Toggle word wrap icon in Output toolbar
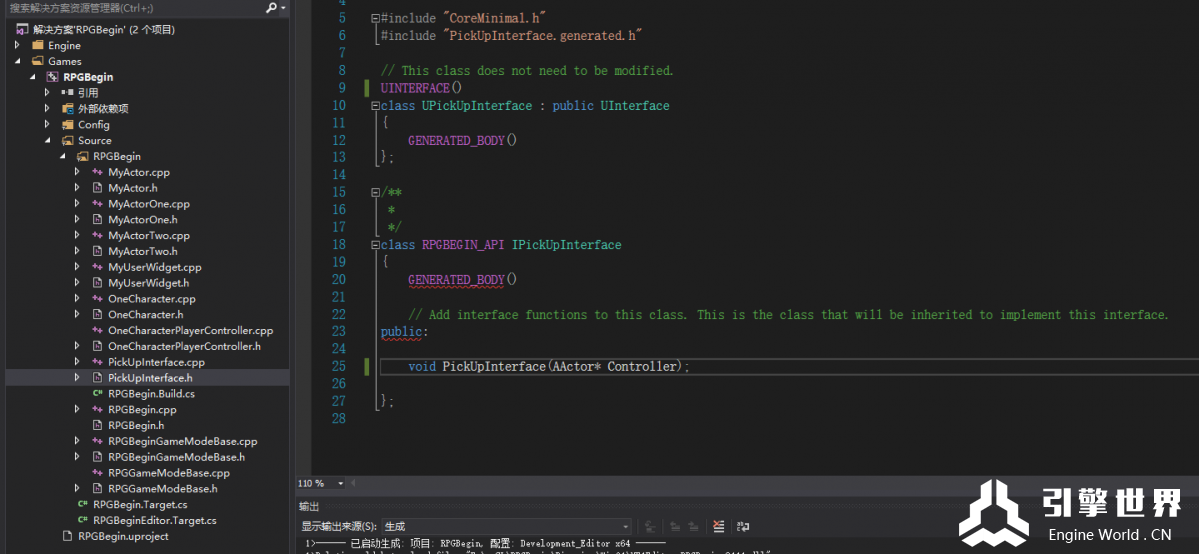1199x554 pixels. click(x=742, y=526)
